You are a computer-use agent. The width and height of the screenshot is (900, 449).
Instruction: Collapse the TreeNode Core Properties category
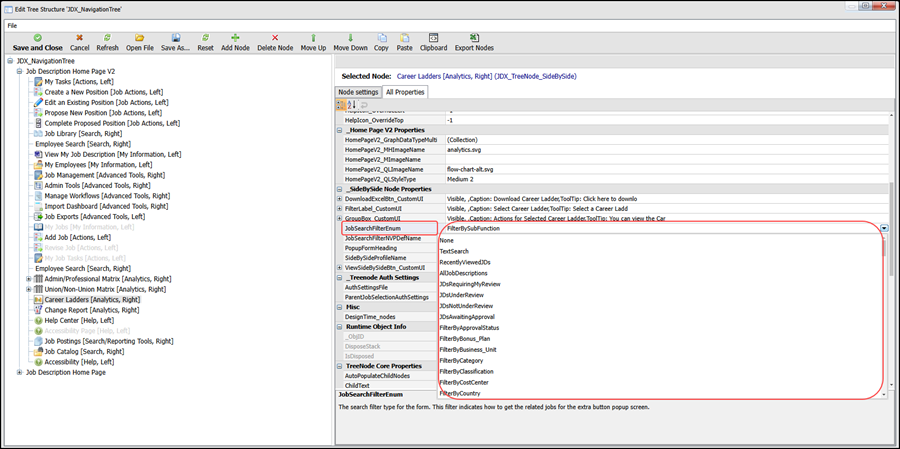click(339, 366)
